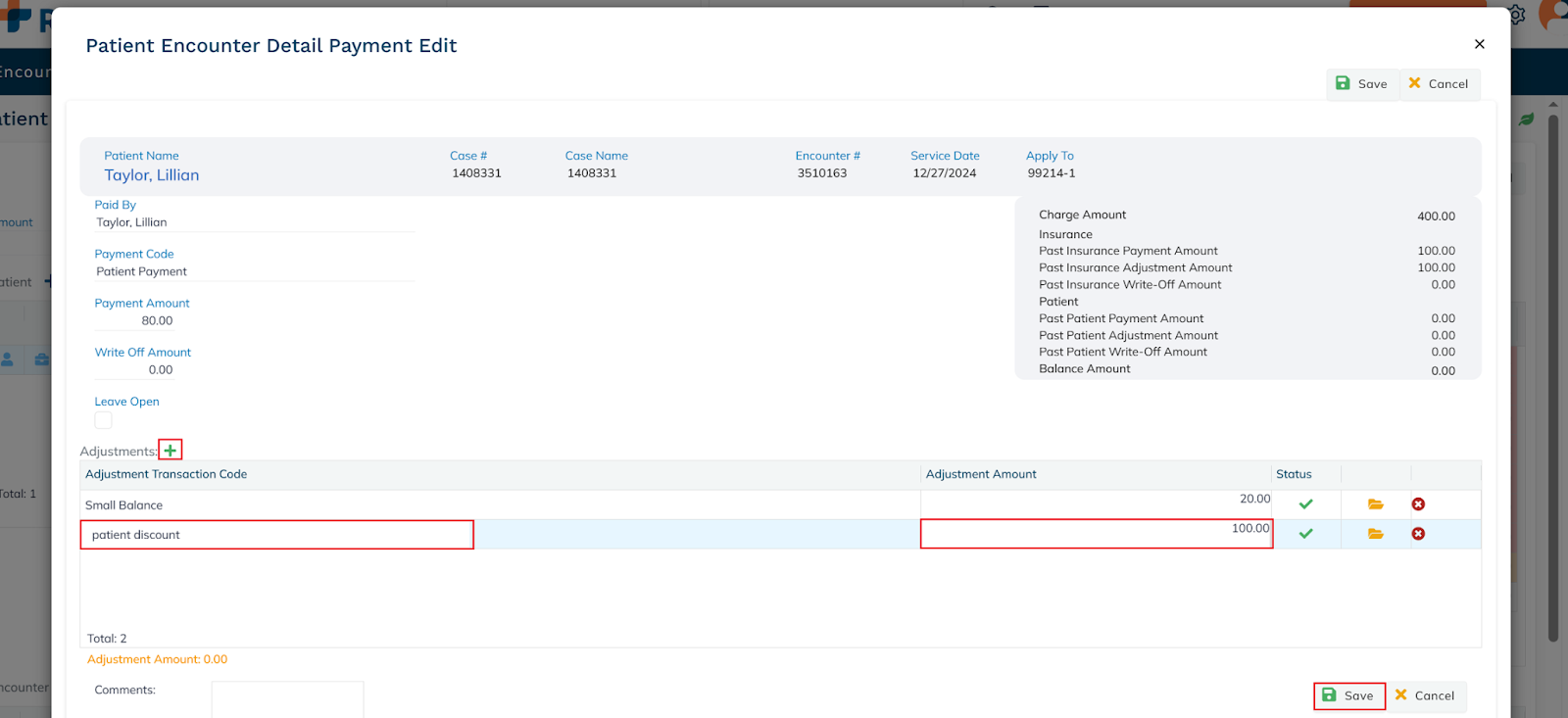Click the top Save button

[1362, 84]
